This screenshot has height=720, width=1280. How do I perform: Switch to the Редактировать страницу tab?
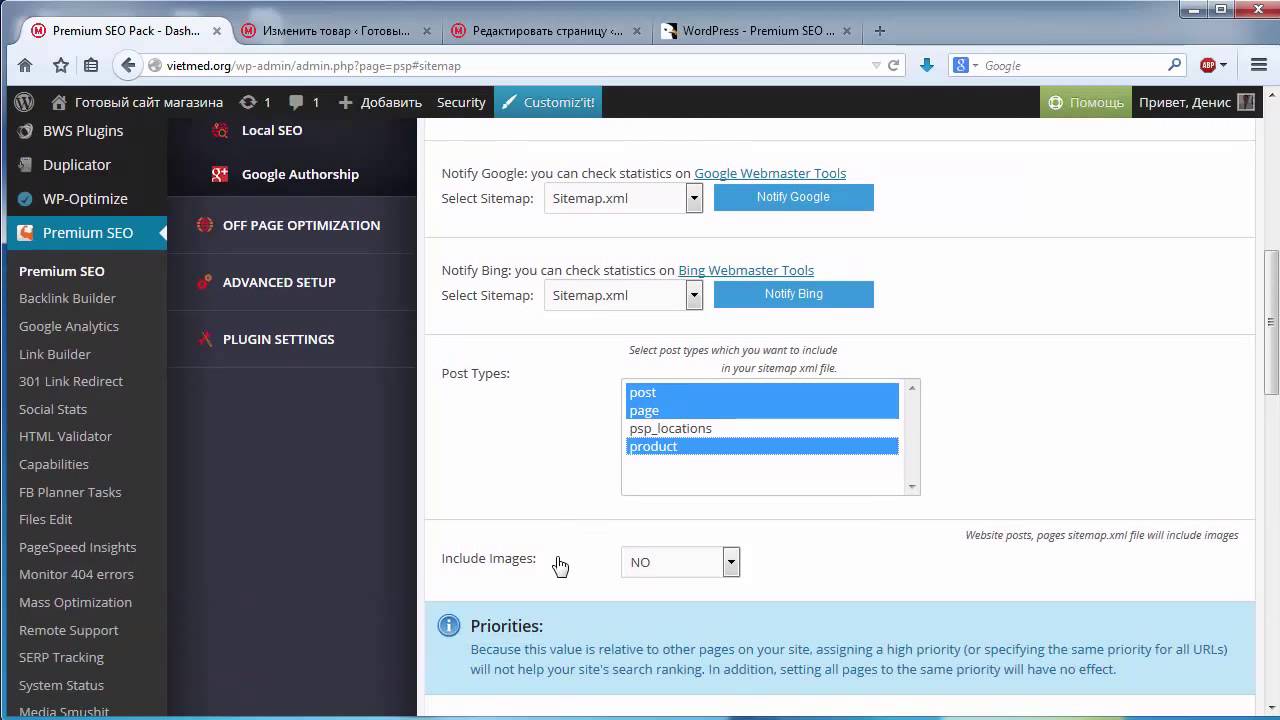coord(547,31)
